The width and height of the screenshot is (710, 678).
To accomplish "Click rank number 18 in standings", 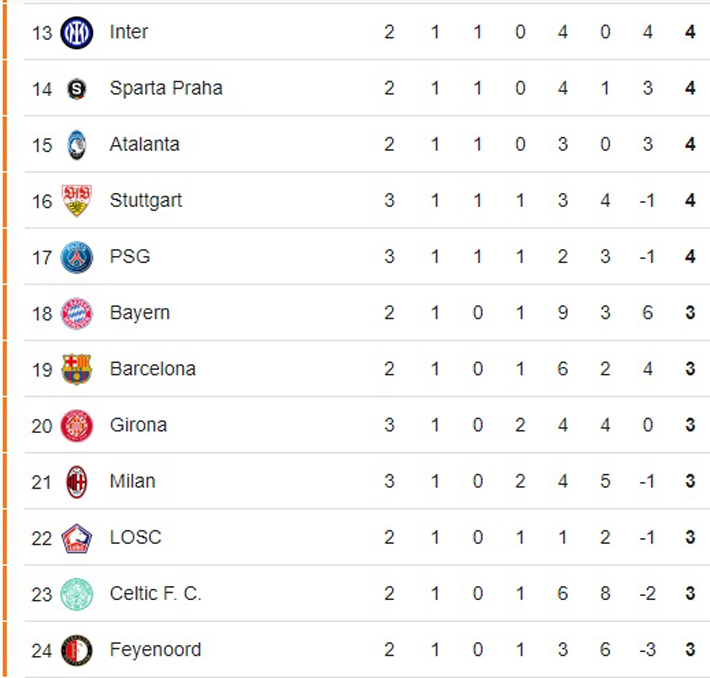I will (x=41, y=313).
